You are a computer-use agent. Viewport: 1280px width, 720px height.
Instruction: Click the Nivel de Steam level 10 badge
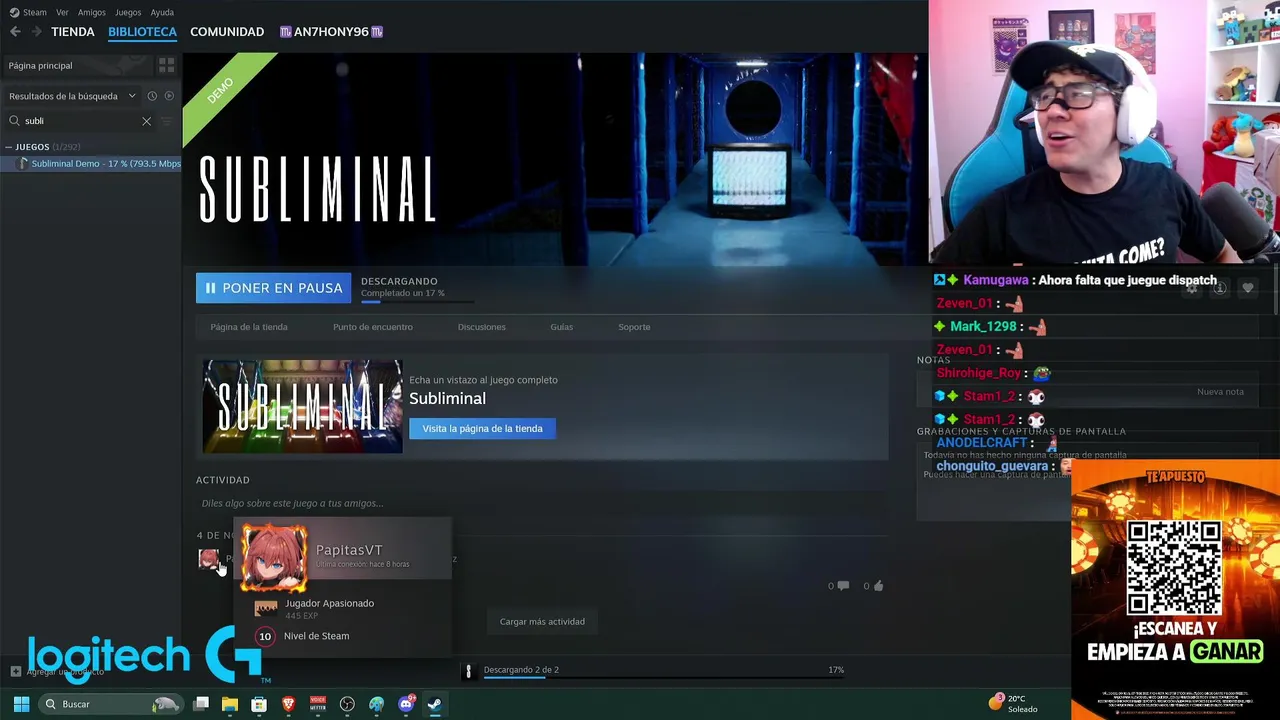click(265, 636)
